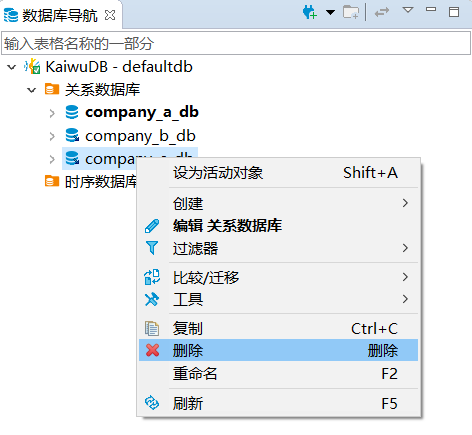Choose 设为活动对象 from context menu
Screen dimensions: 472x435
coord(278,173)
